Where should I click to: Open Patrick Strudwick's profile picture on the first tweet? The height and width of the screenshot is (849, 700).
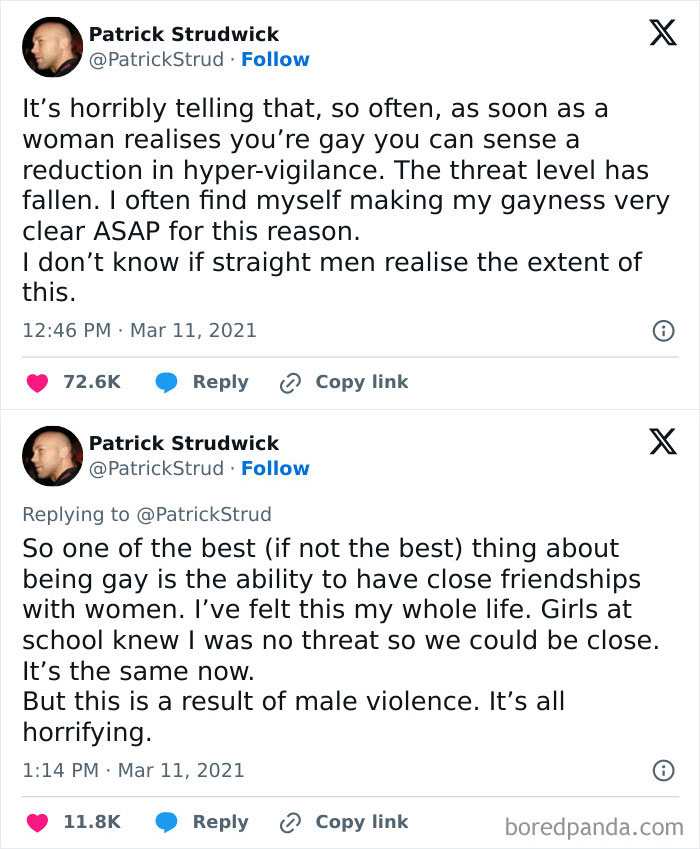click(51, 47)
